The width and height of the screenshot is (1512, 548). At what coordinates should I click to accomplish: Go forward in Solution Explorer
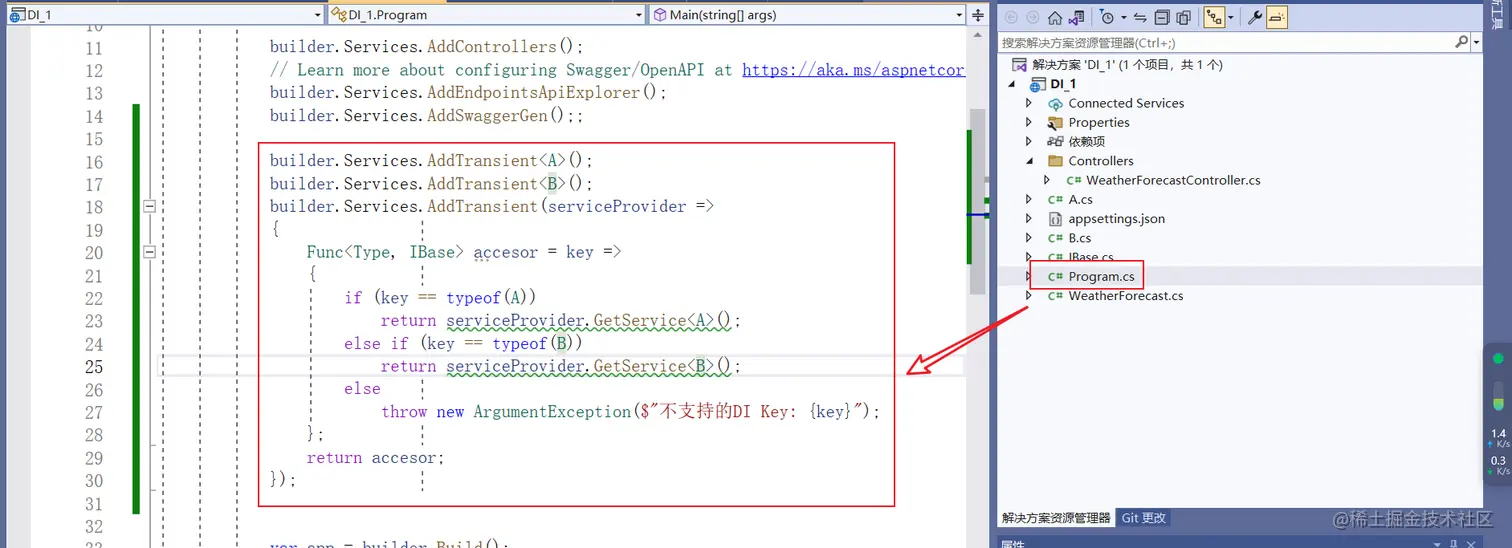(1031, 17)
